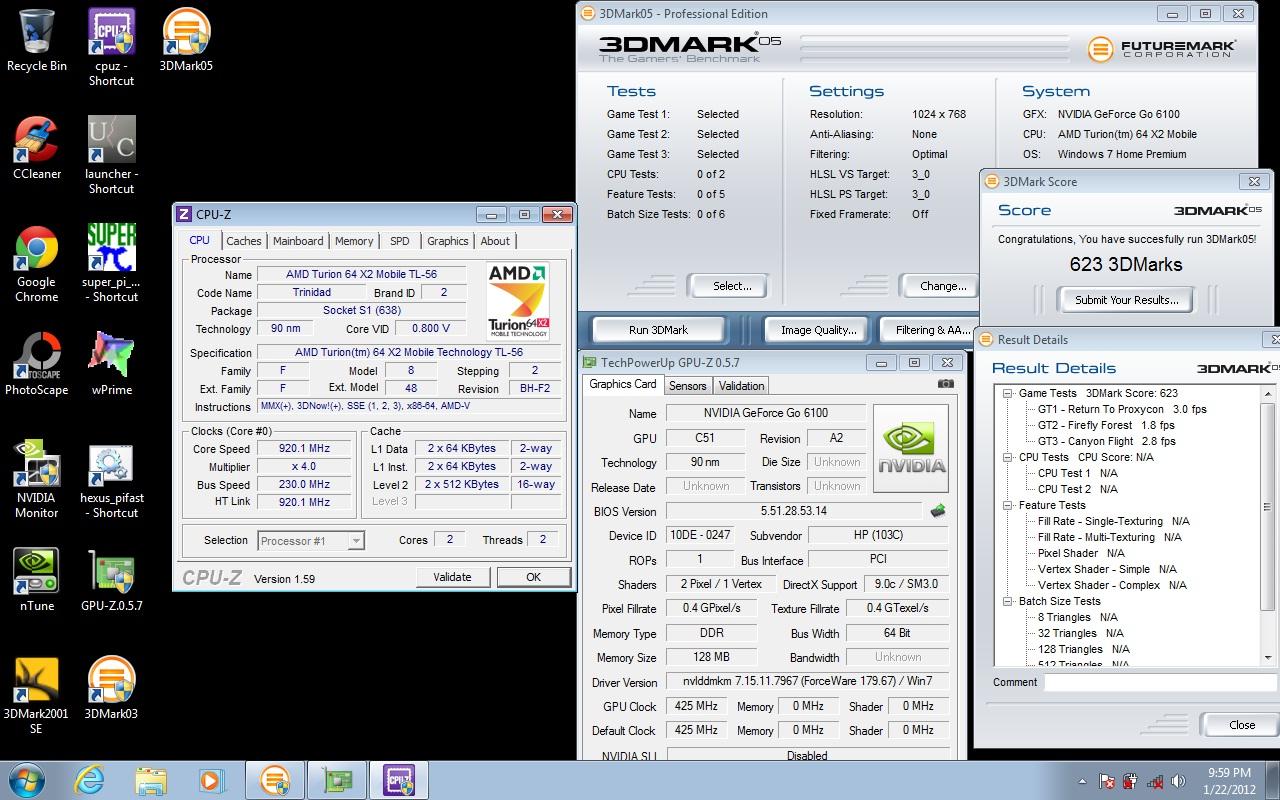The width and height of the screenshot is (1280, 800).
Task: Select the Pixel Shader result row
Action: click(1081, 553)
